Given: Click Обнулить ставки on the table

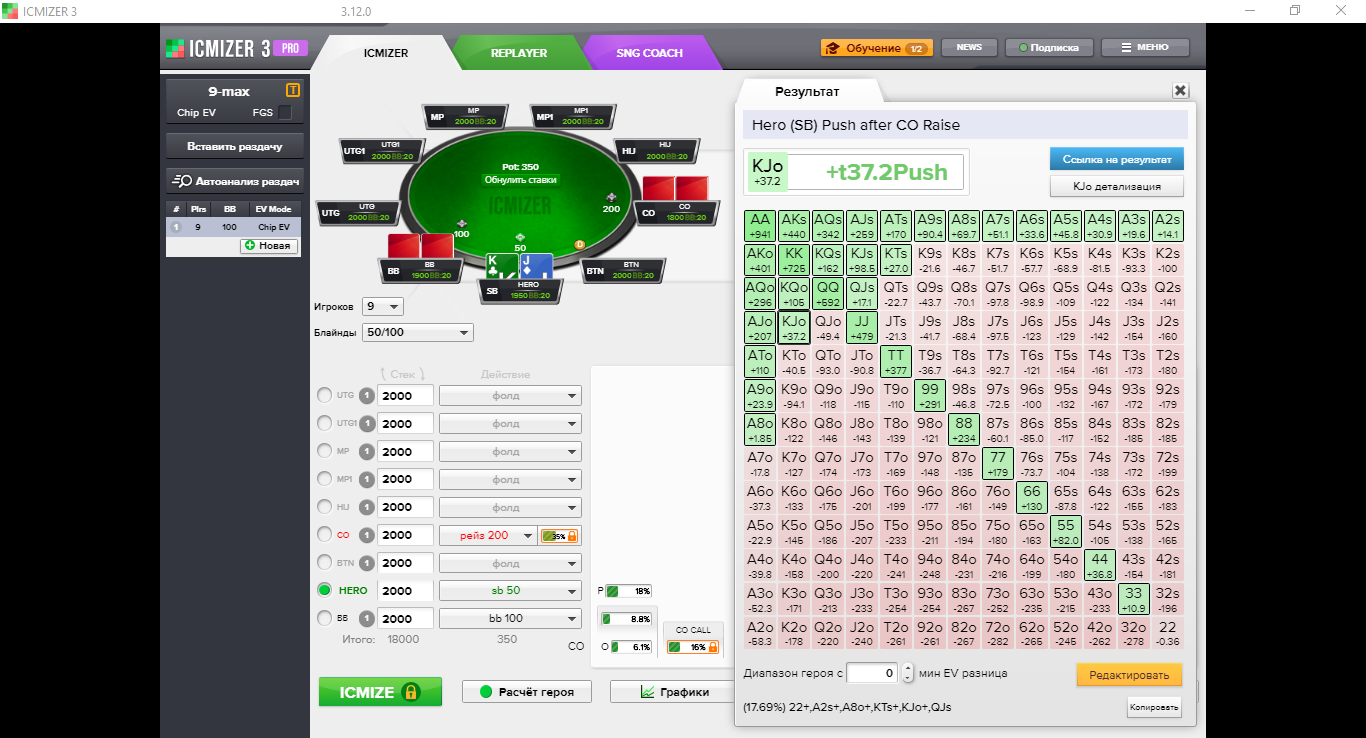Looking at the screenshot, I should [x=520, y=180].
